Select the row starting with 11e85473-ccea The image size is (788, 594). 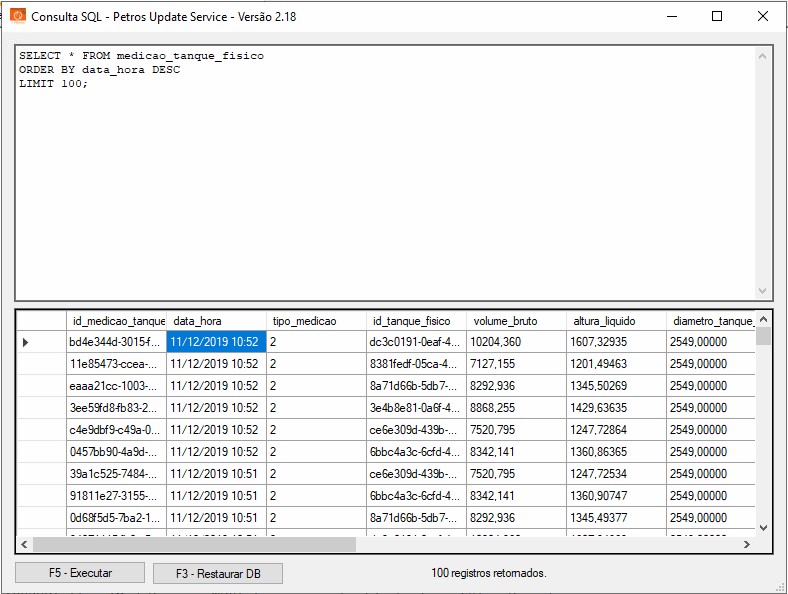[115, 364]
